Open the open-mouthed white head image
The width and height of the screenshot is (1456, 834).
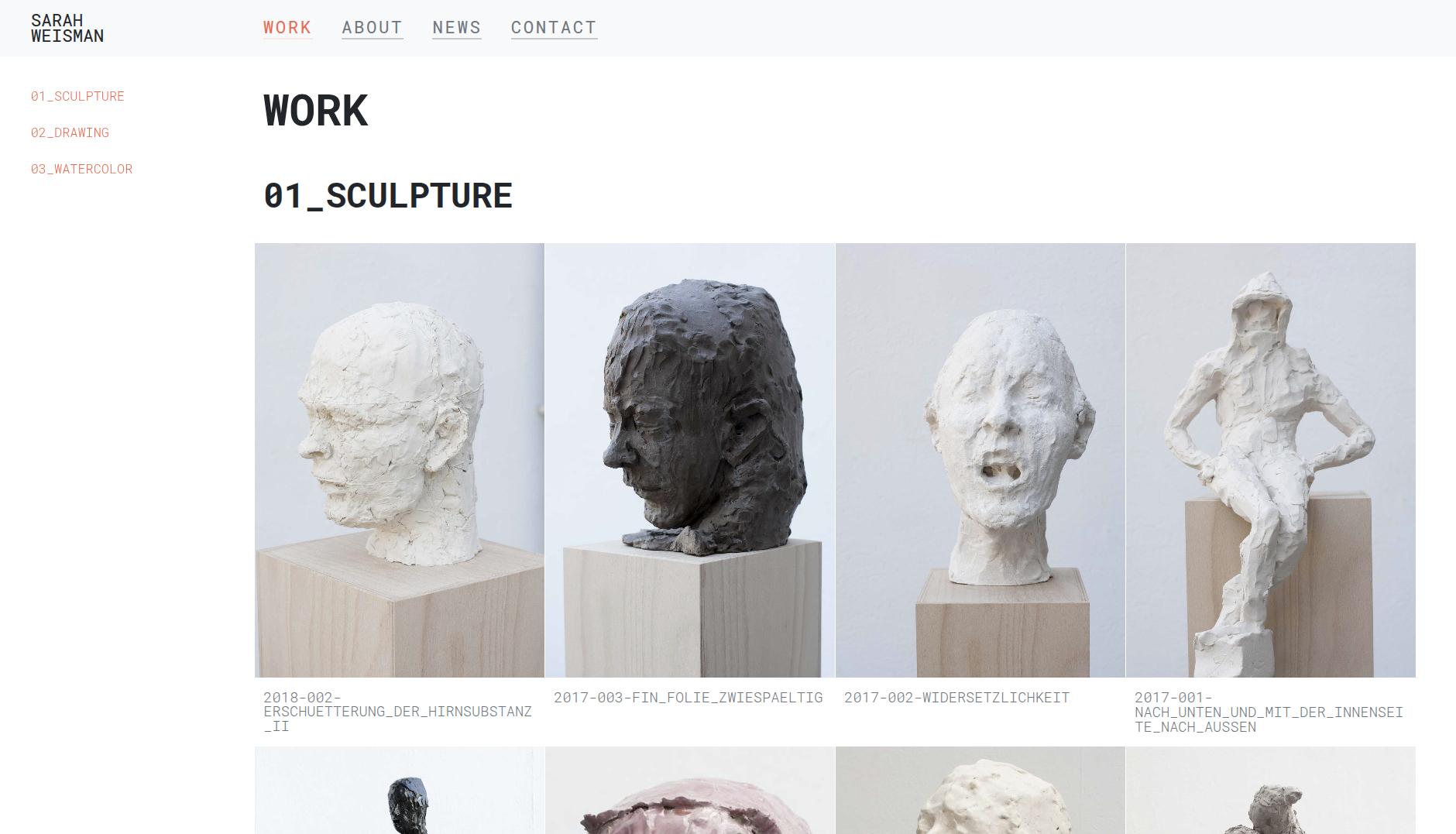[980, 460]
